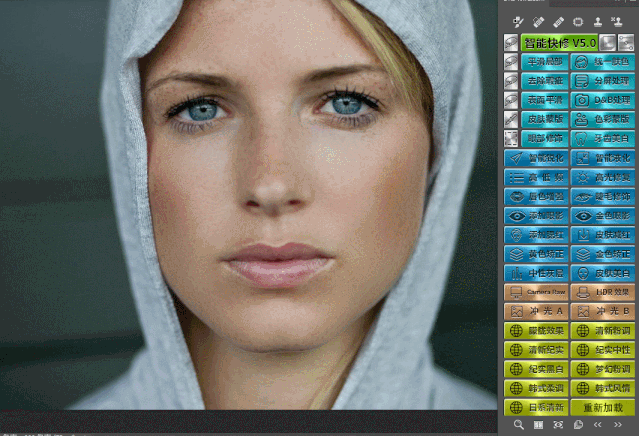Pick the eraser-shaped icon in the top toolbar
Viewport: 639px width, 436px height.
coord(558,22)
